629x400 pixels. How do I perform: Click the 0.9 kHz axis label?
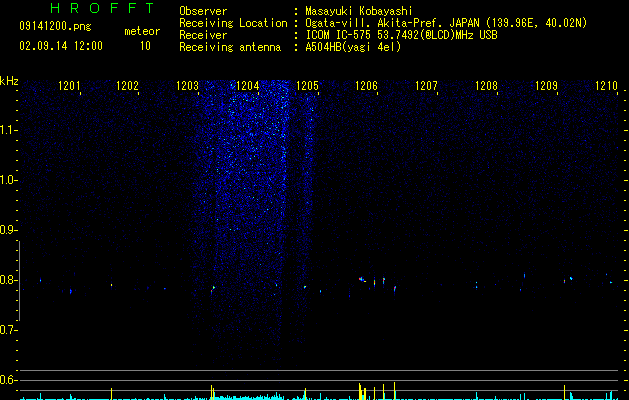[8, 230]
